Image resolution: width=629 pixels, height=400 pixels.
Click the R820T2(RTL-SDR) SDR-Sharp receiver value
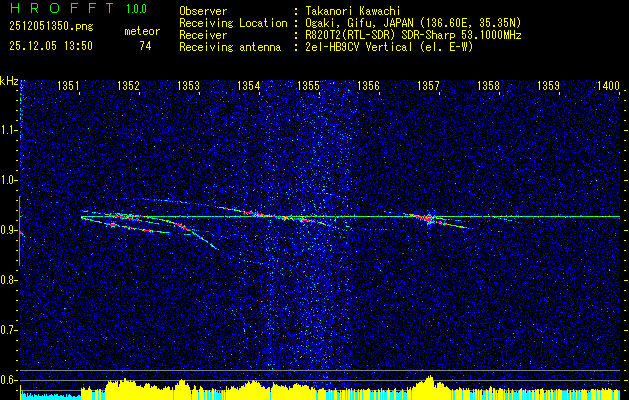(413, 35)
